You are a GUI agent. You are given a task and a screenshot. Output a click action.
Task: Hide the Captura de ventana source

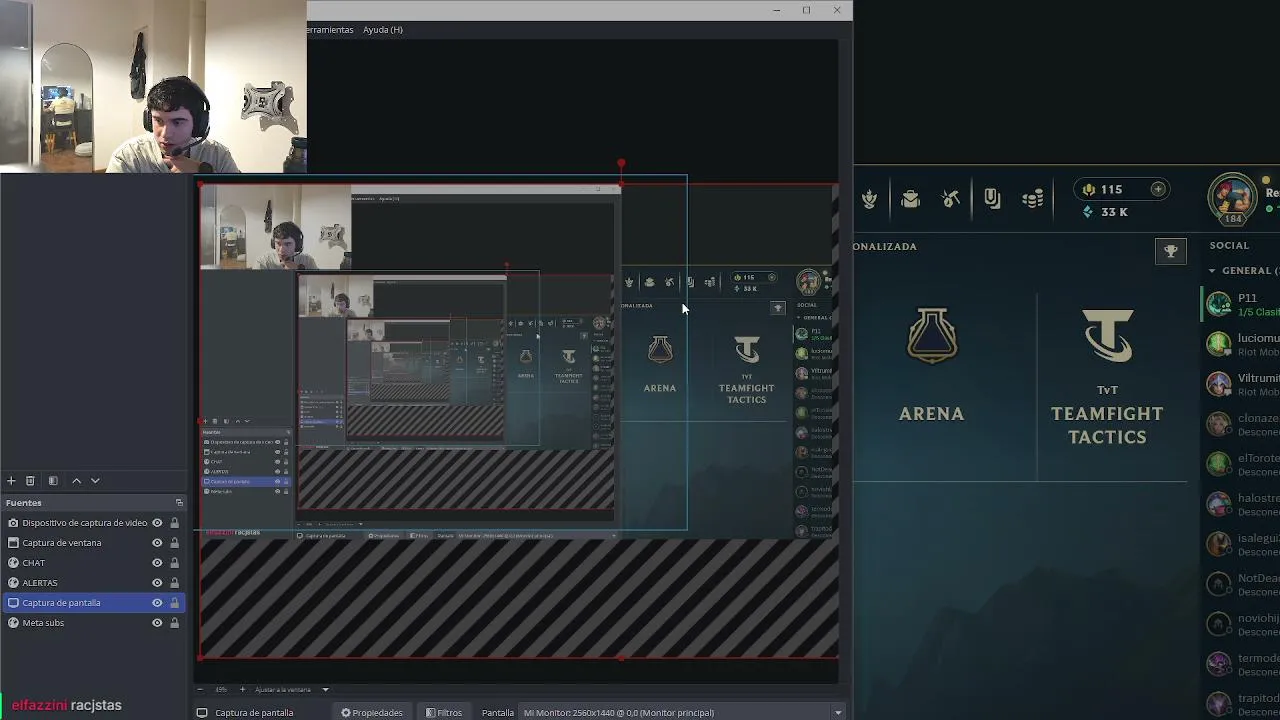click(x=157, y=543)
